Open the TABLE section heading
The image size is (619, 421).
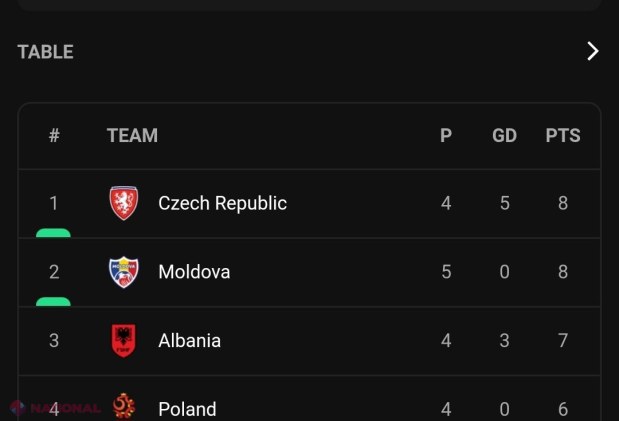point(45,52)
